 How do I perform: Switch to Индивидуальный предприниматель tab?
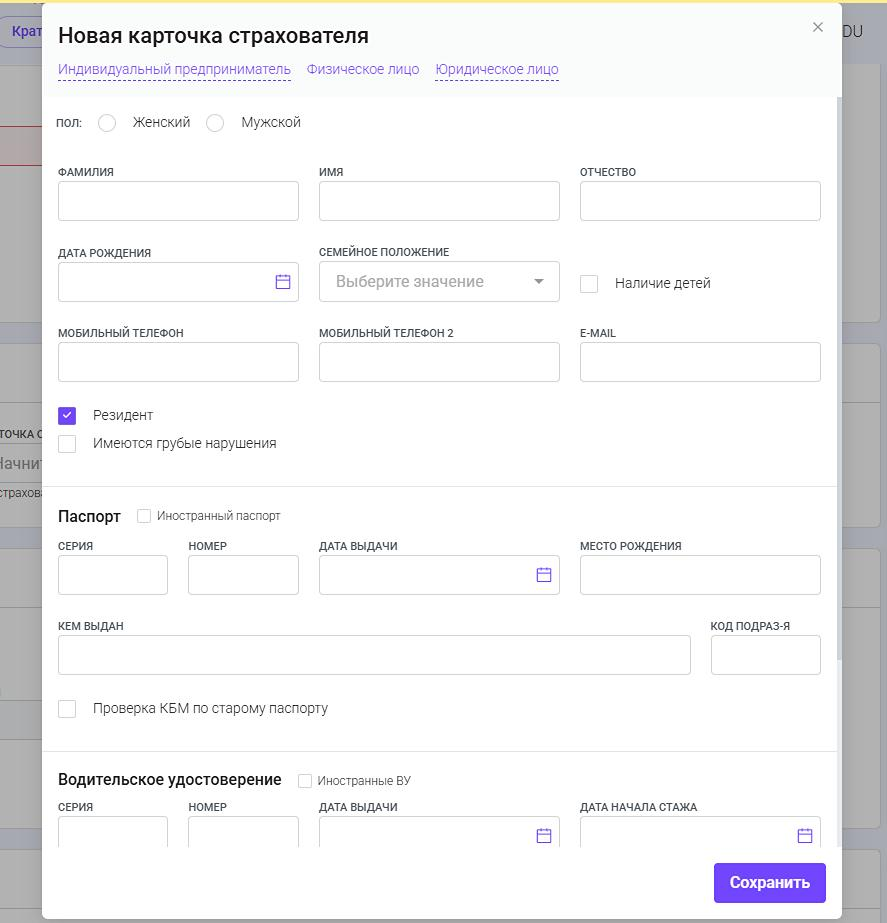174,69
